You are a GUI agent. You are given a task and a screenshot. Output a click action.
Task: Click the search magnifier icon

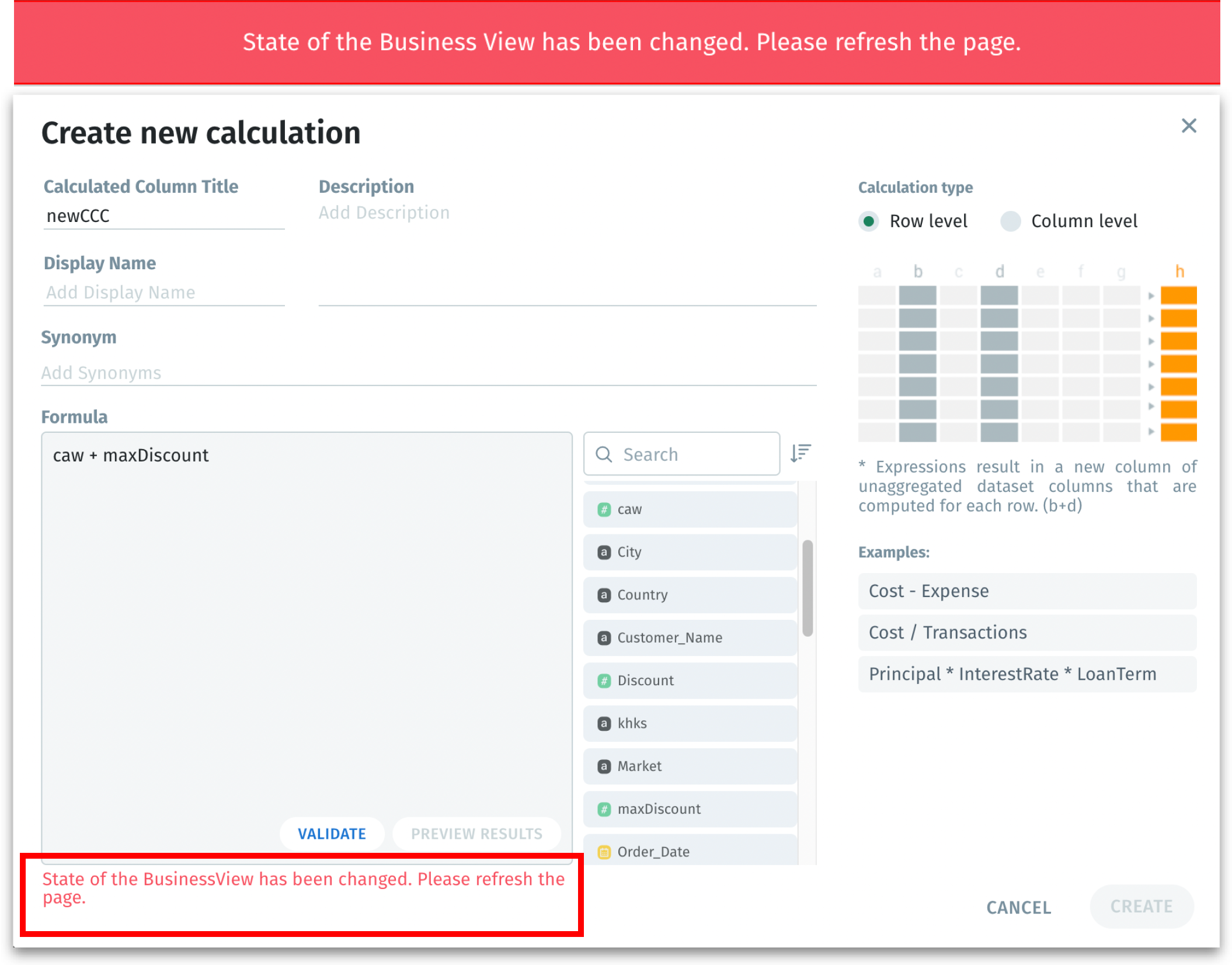604,454
